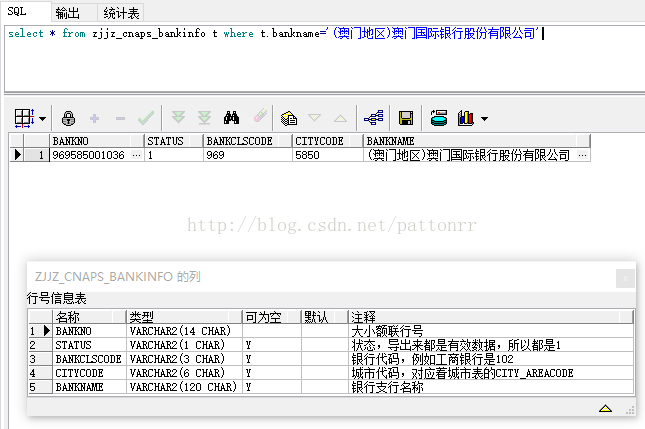
Task: Click the BANKNO column header in results
Action: pyautogui.click(x=97, y=141)
